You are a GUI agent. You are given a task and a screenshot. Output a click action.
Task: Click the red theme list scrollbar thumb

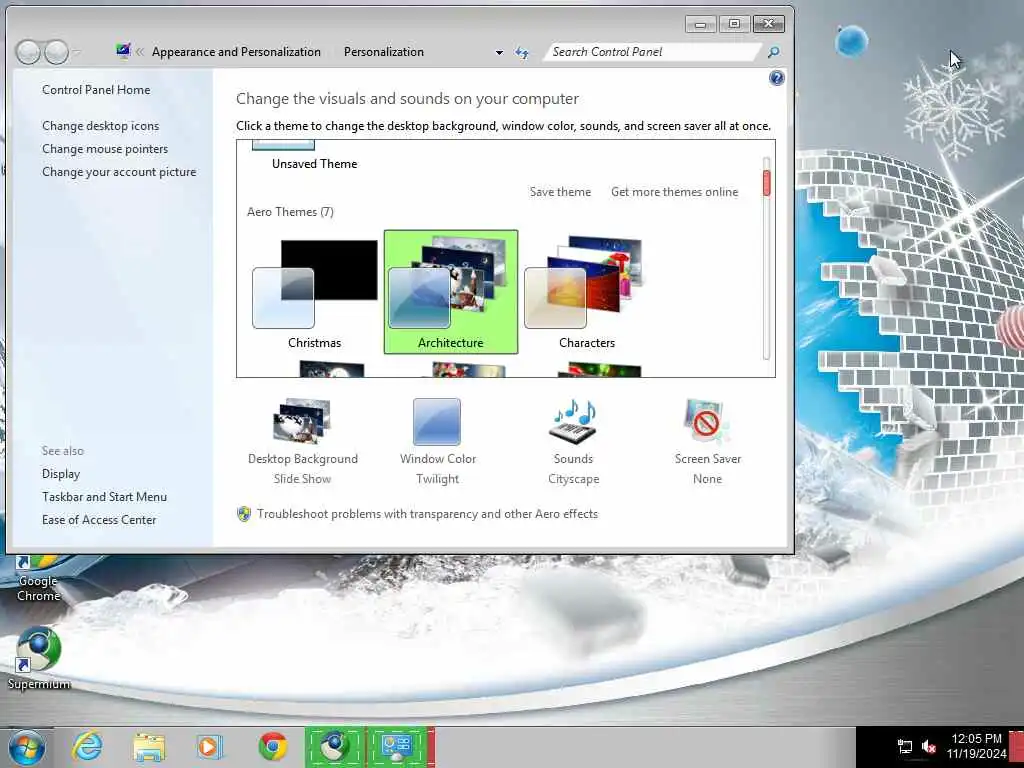click(767, 183)
